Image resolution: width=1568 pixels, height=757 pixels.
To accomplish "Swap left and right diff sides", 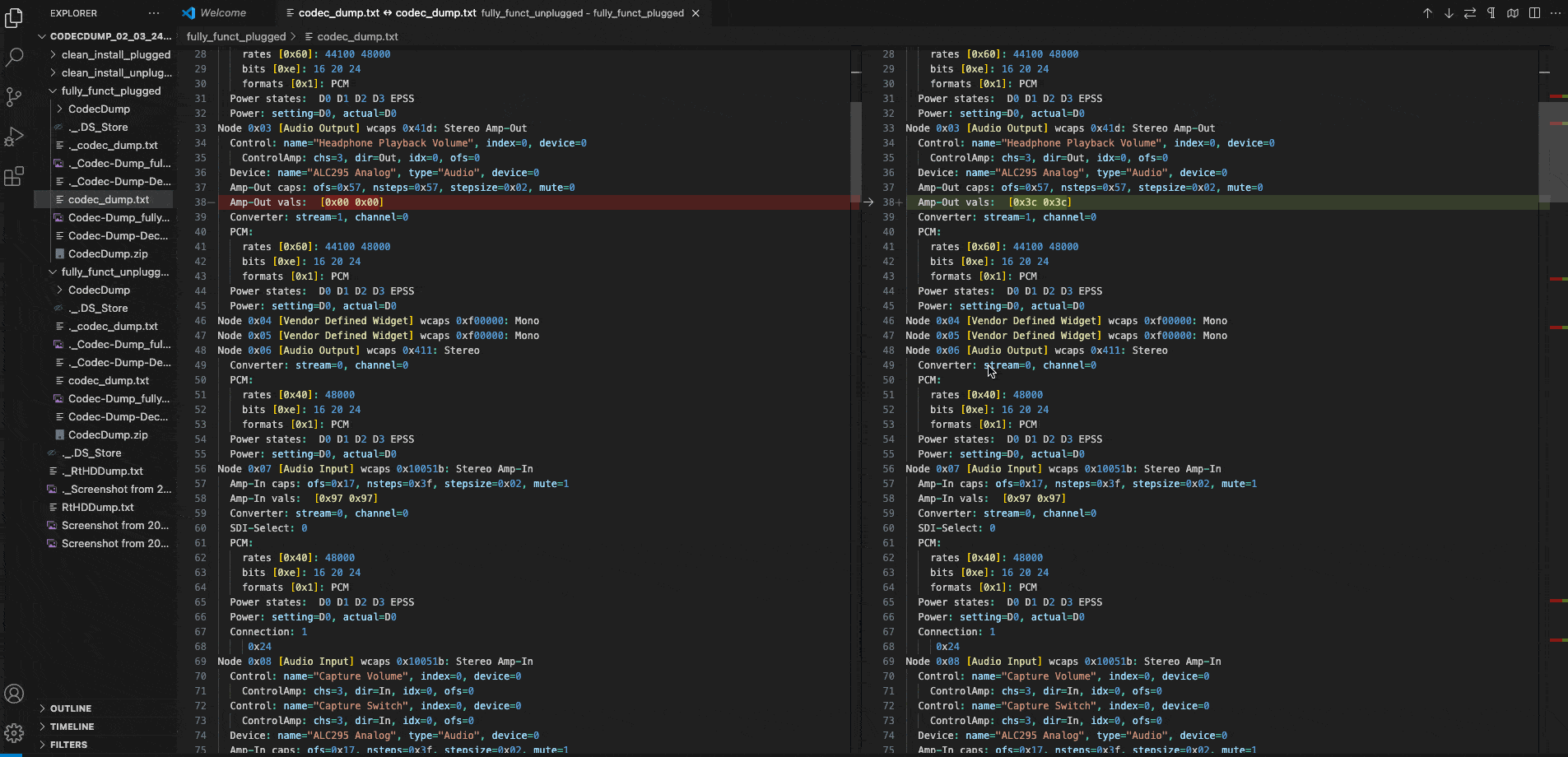I will [x=1470, y=13].
